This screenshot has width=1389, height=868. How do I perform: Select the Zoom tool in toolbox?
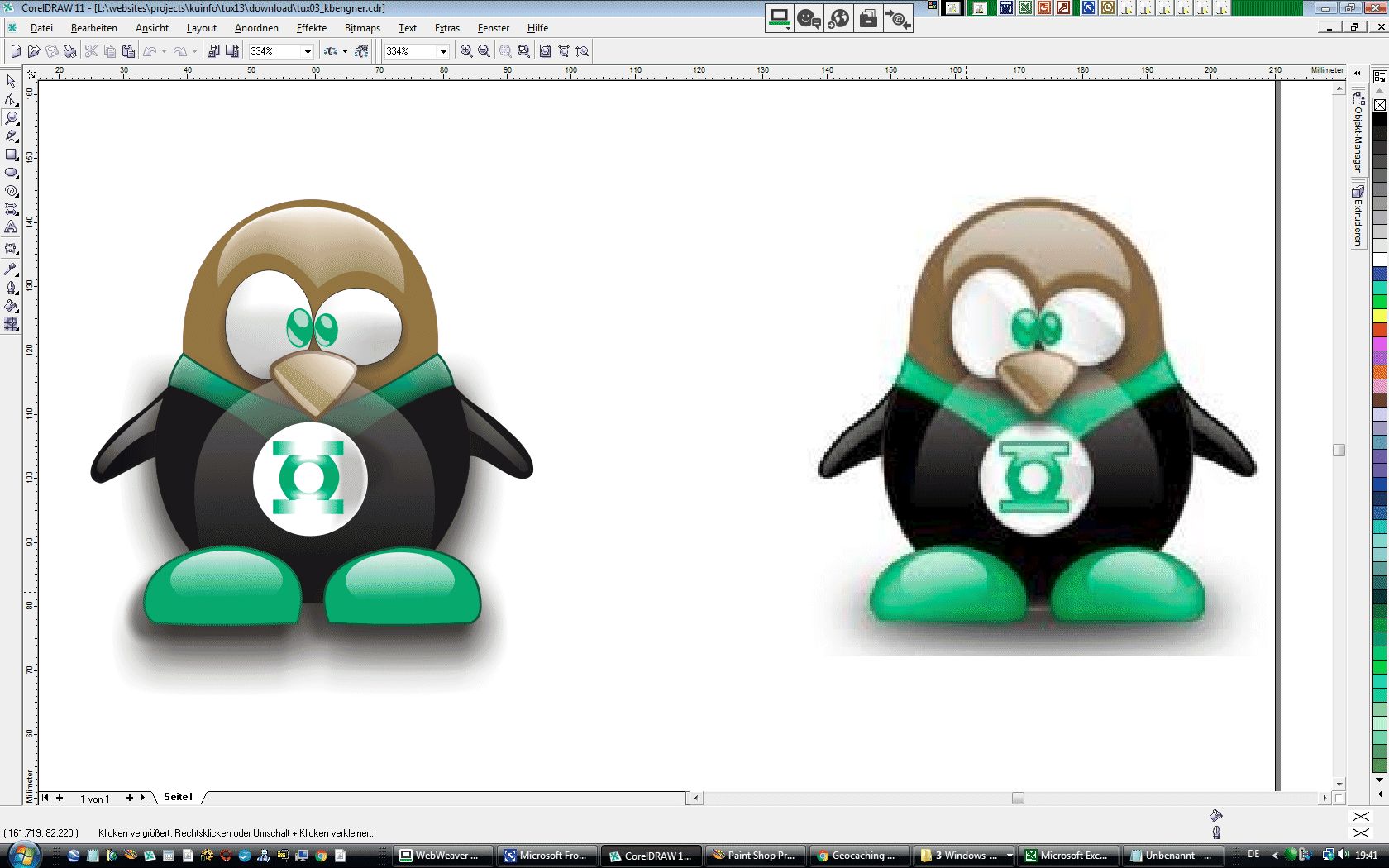11,117
